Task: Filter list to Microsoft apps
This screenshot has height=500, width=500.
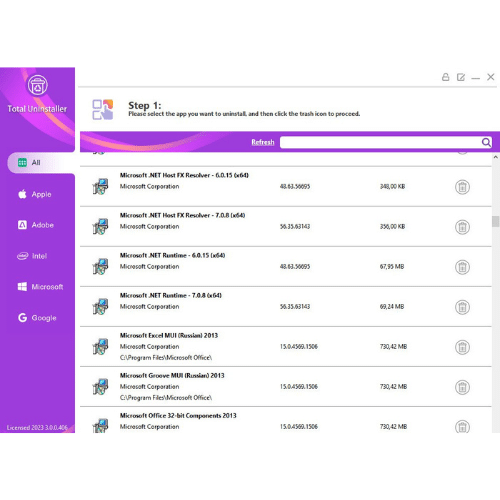Action: (40, 287)
